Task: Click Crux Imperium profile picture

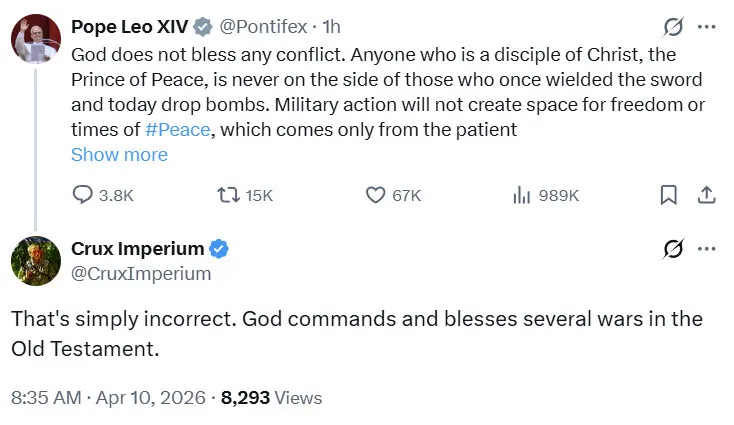Action: coord(36,261)
